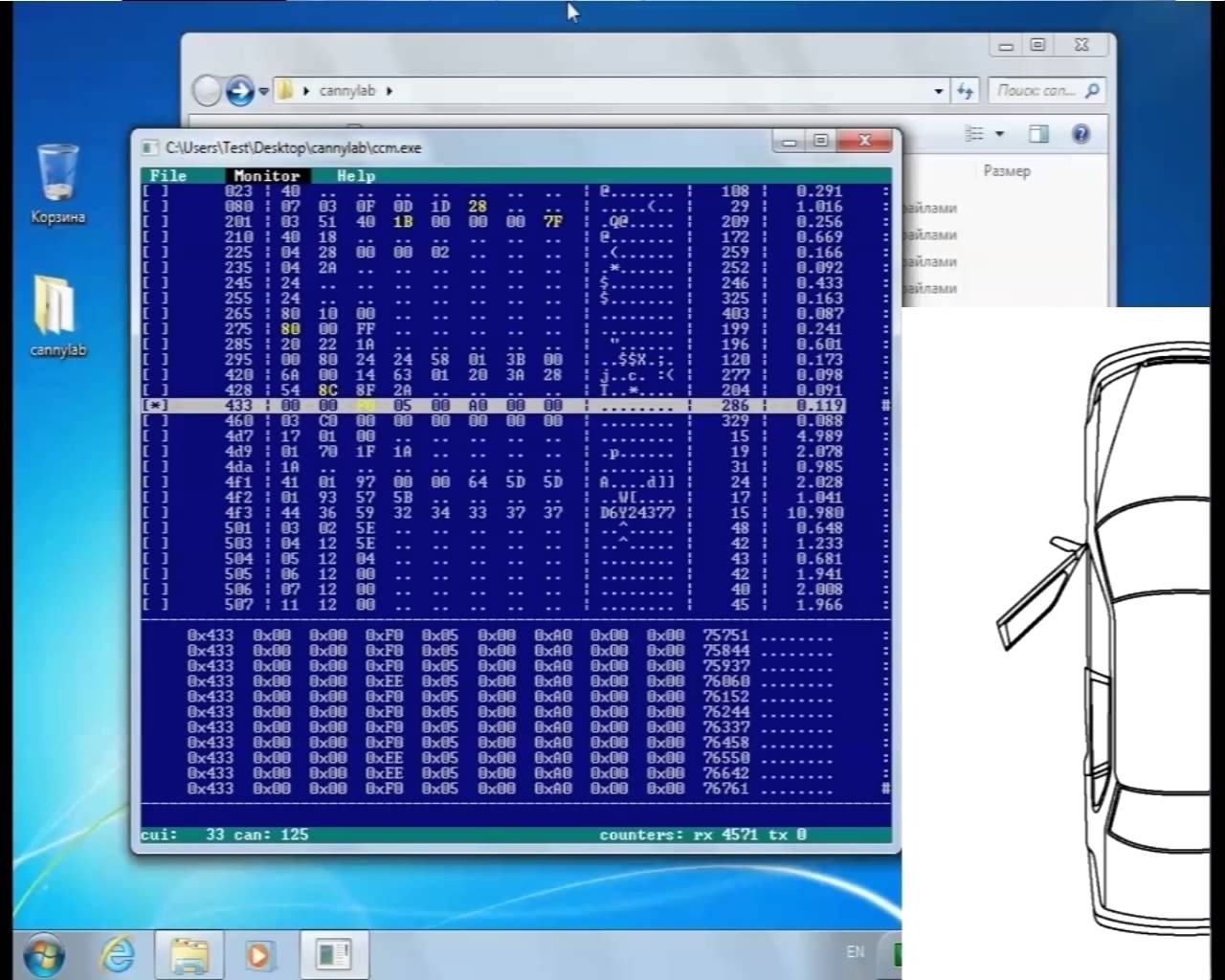Click the EN language indicator
Viewport: 1225px width, 980px height.
856,951
